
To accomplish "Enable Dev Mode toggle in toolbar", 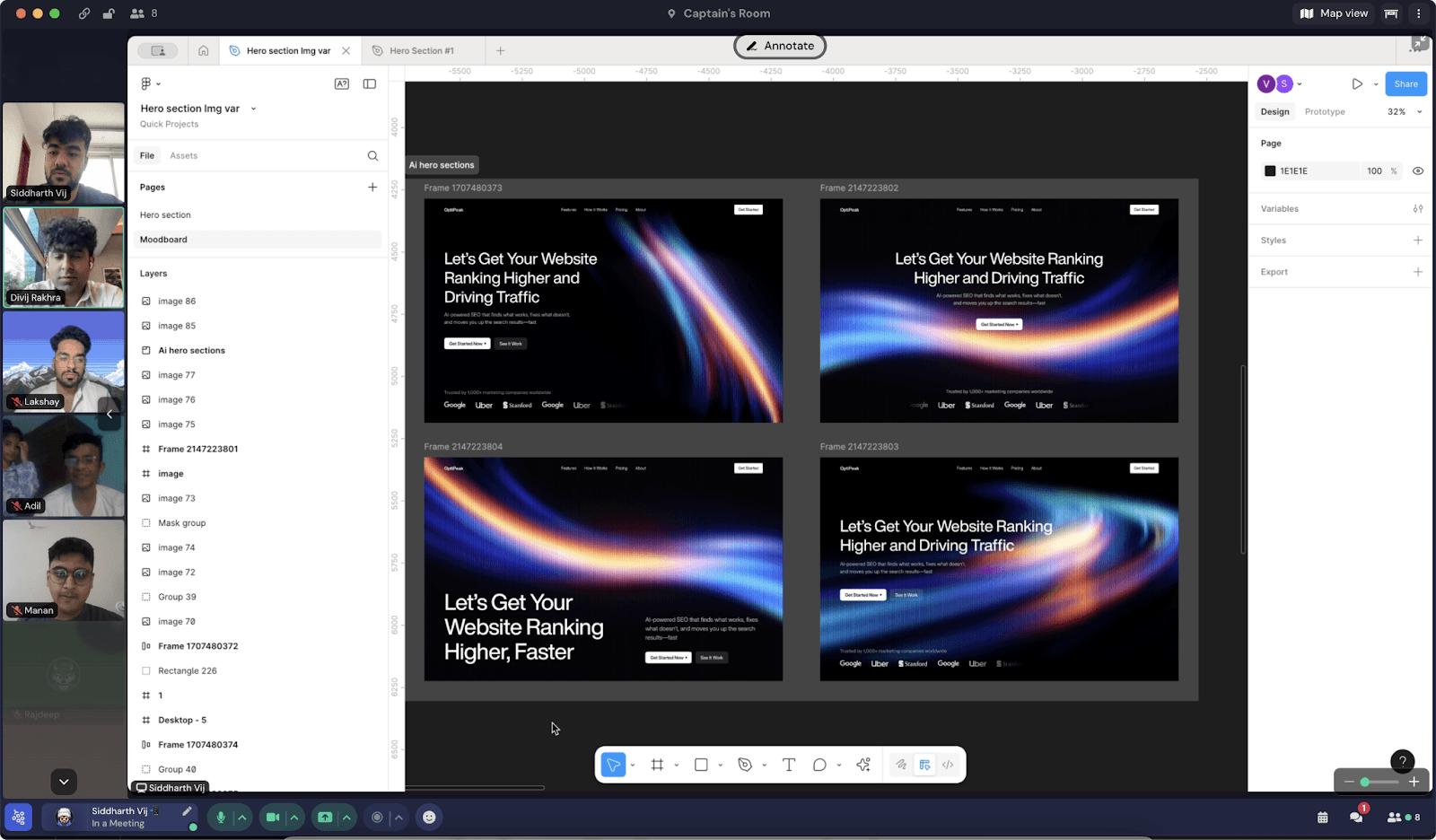I will [948, 765].
